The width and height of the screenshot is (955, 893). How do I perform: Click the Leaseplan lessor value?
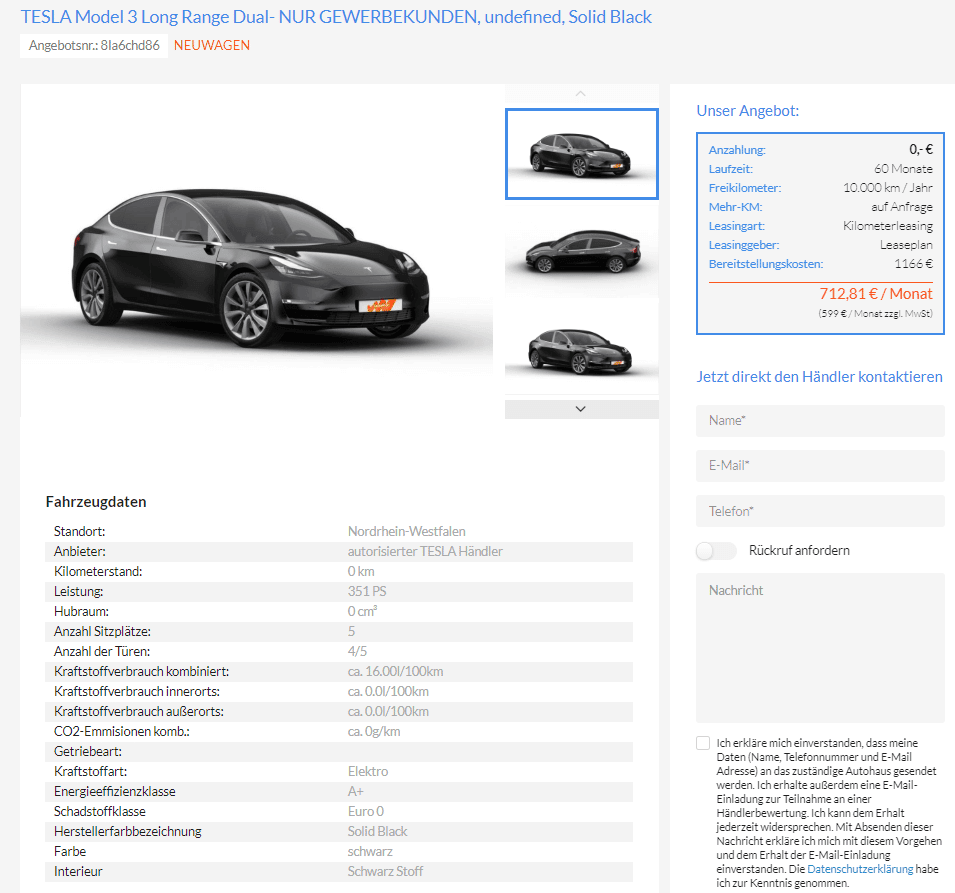coord(906,245)
